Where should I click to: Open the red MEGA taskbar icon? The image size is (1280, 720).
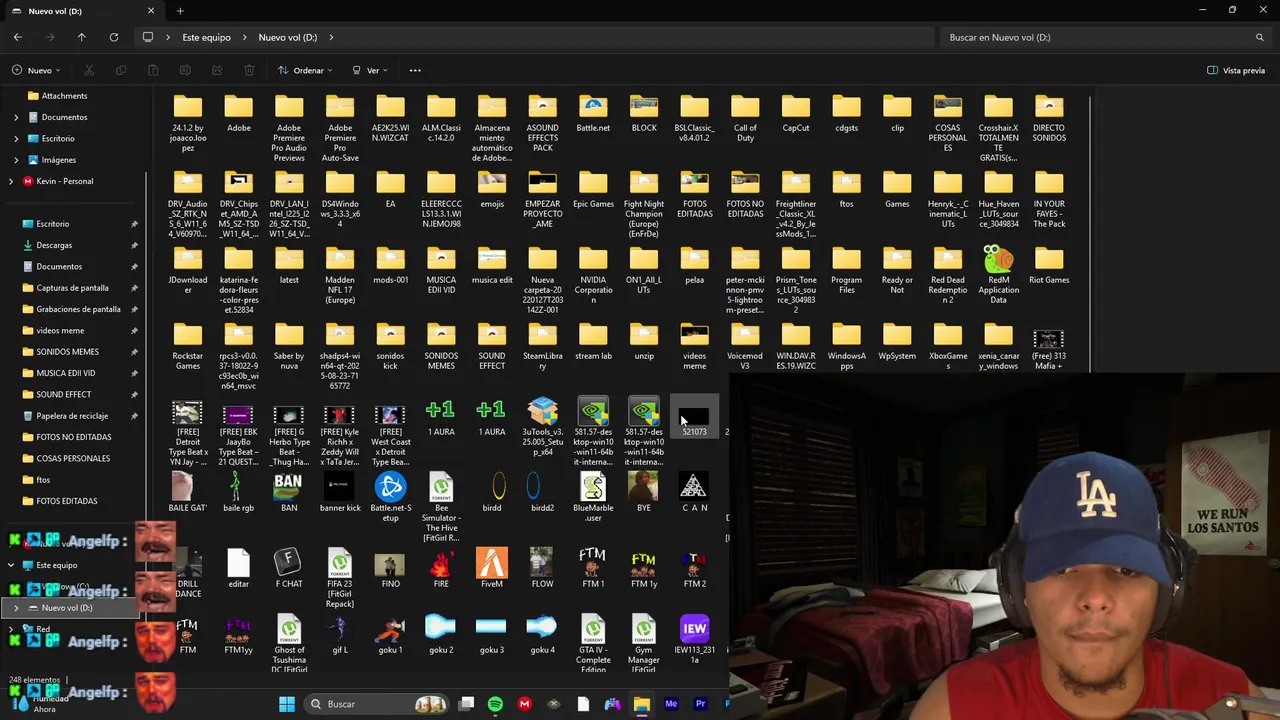[524, 704]
